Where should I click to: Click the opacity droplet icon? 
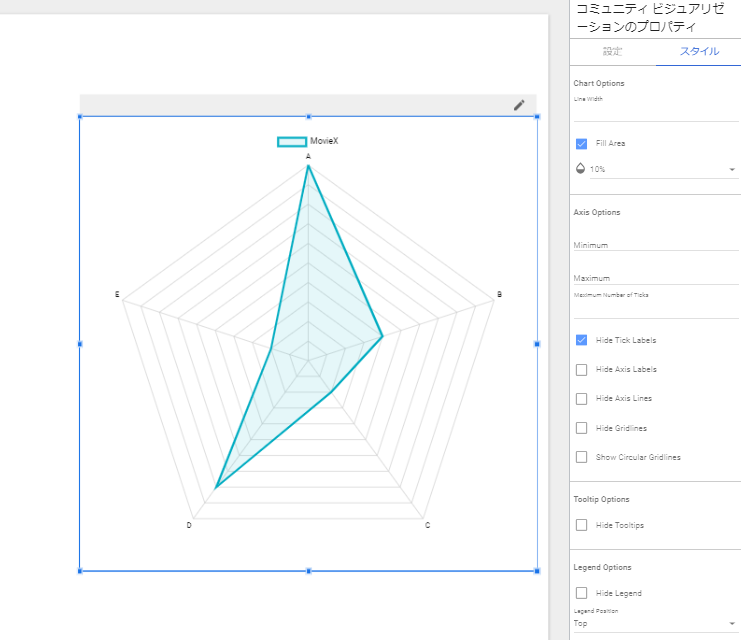tap(581, 169)
